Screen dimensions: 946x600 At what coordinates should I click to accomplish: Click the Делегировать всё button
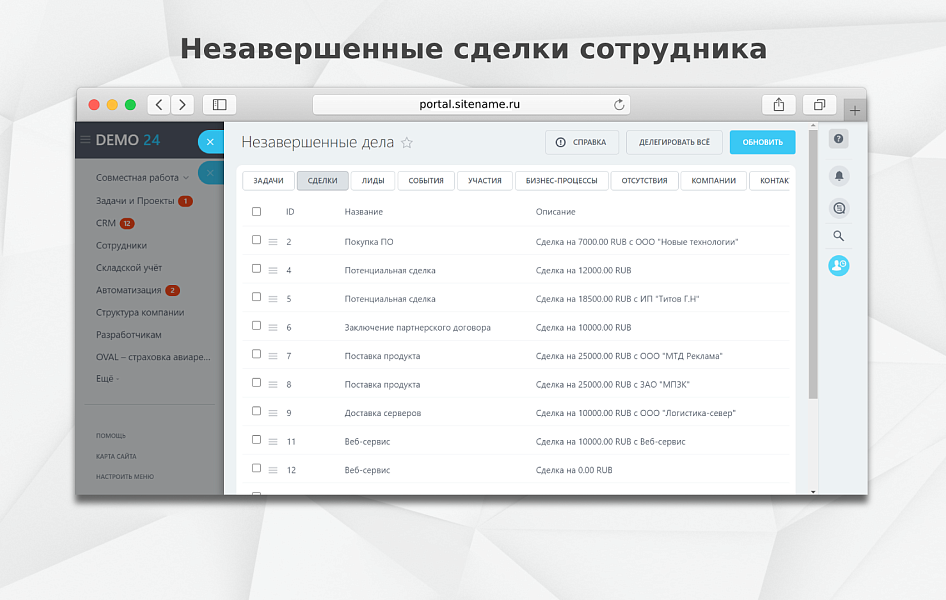point(674,142)
